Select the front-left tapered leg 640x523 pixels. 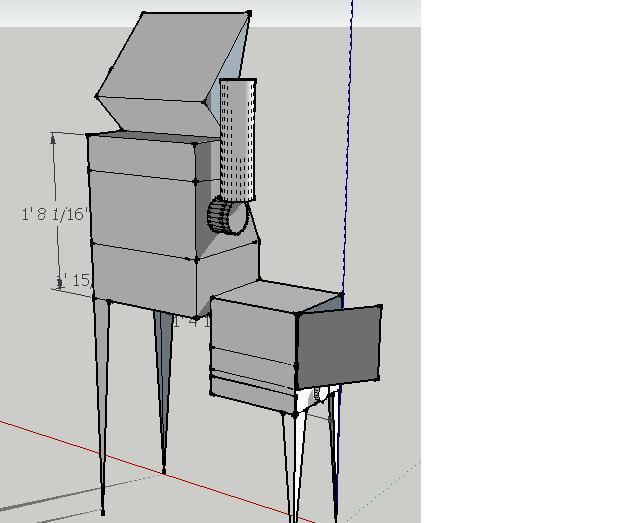(x=102, y=400)
